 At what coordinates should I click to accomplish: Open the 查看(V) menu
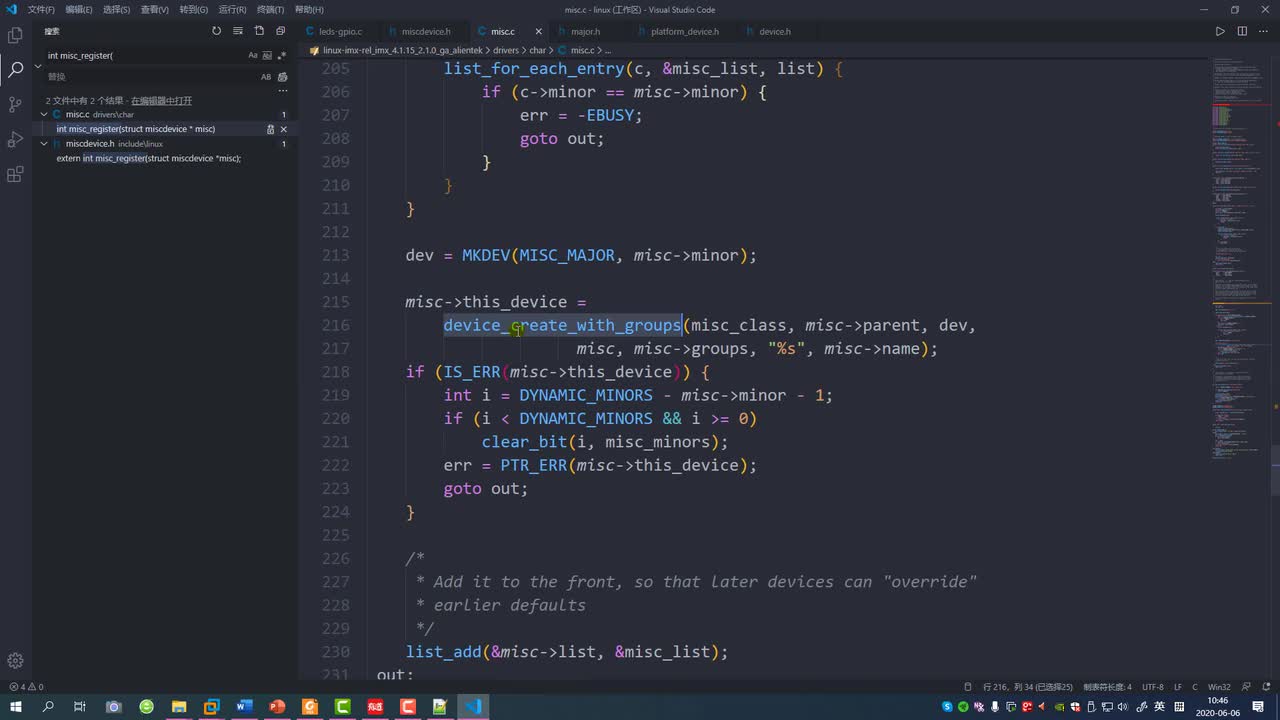point(154,10)
